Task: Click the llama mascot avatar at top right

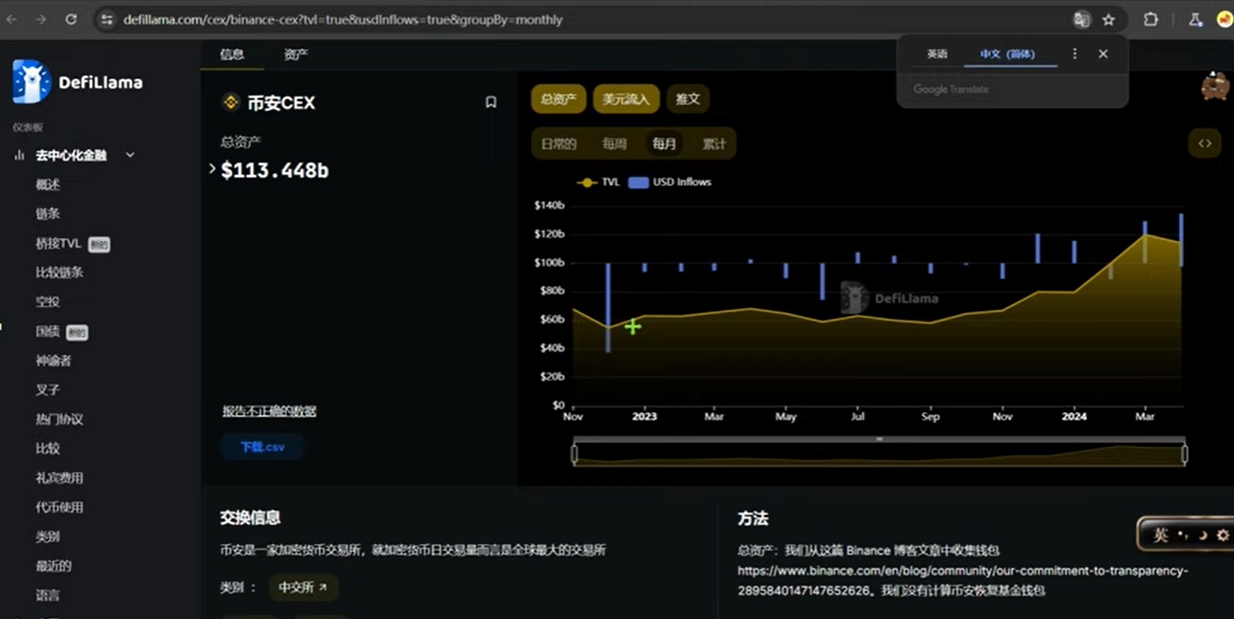Action: pos(1215,86)
